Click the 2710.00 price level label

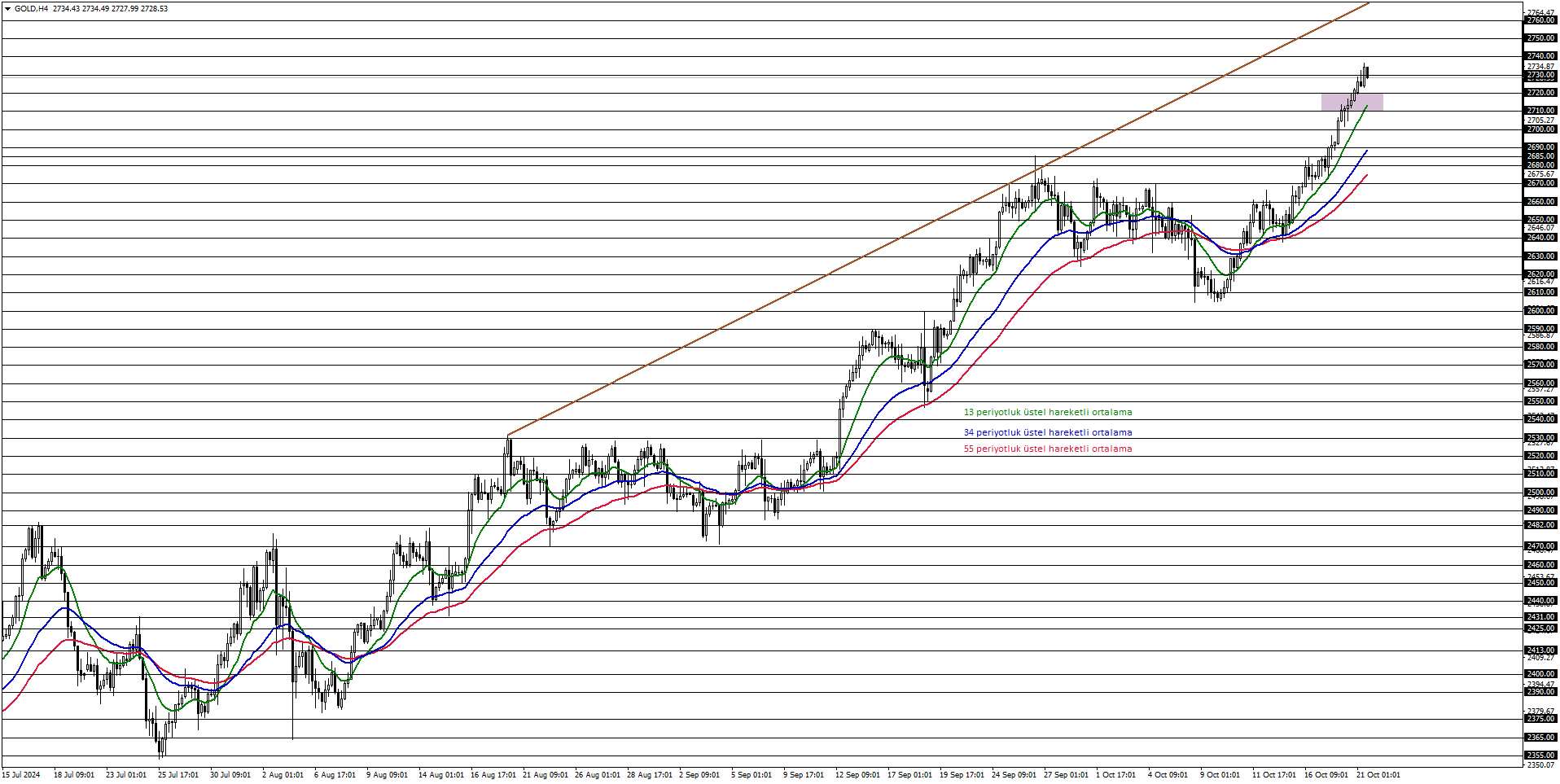coord(1540,111)
